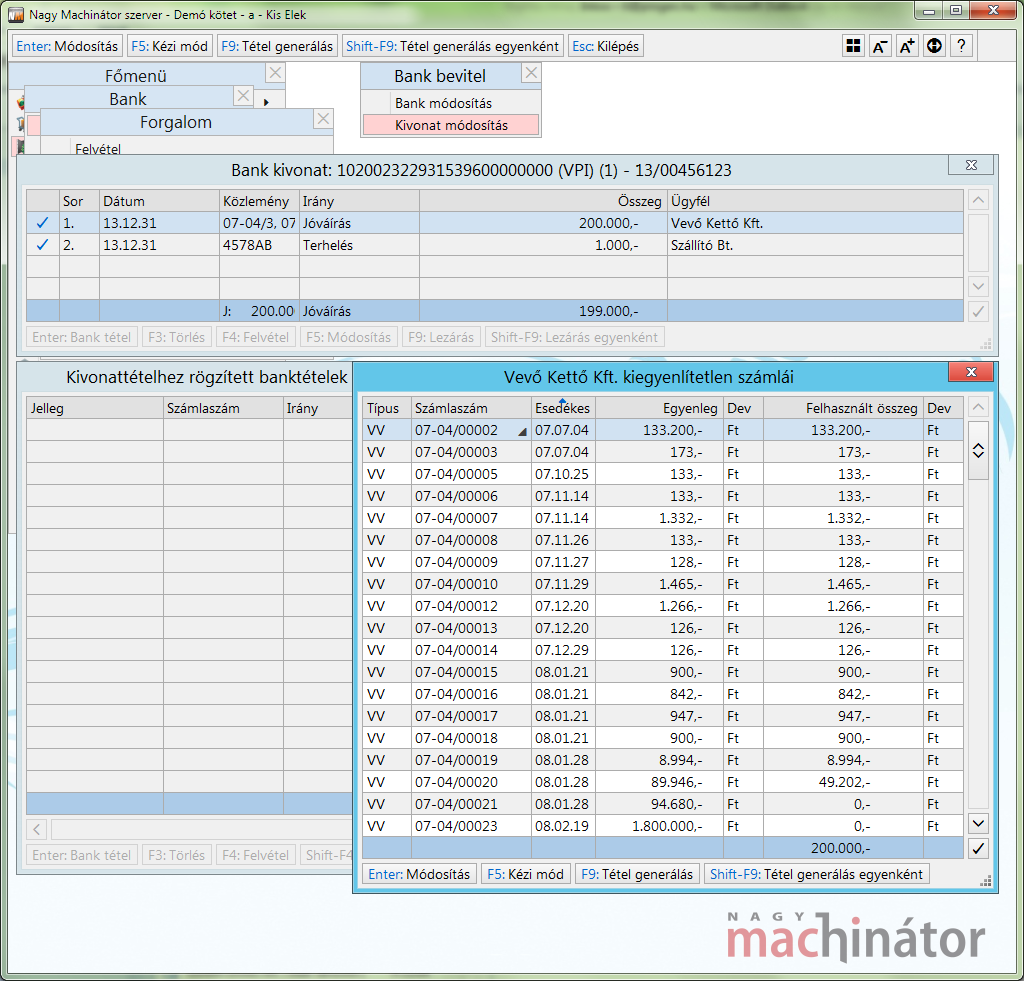Close the Főmenü panel
The image size is (1024, 981).
275,73
